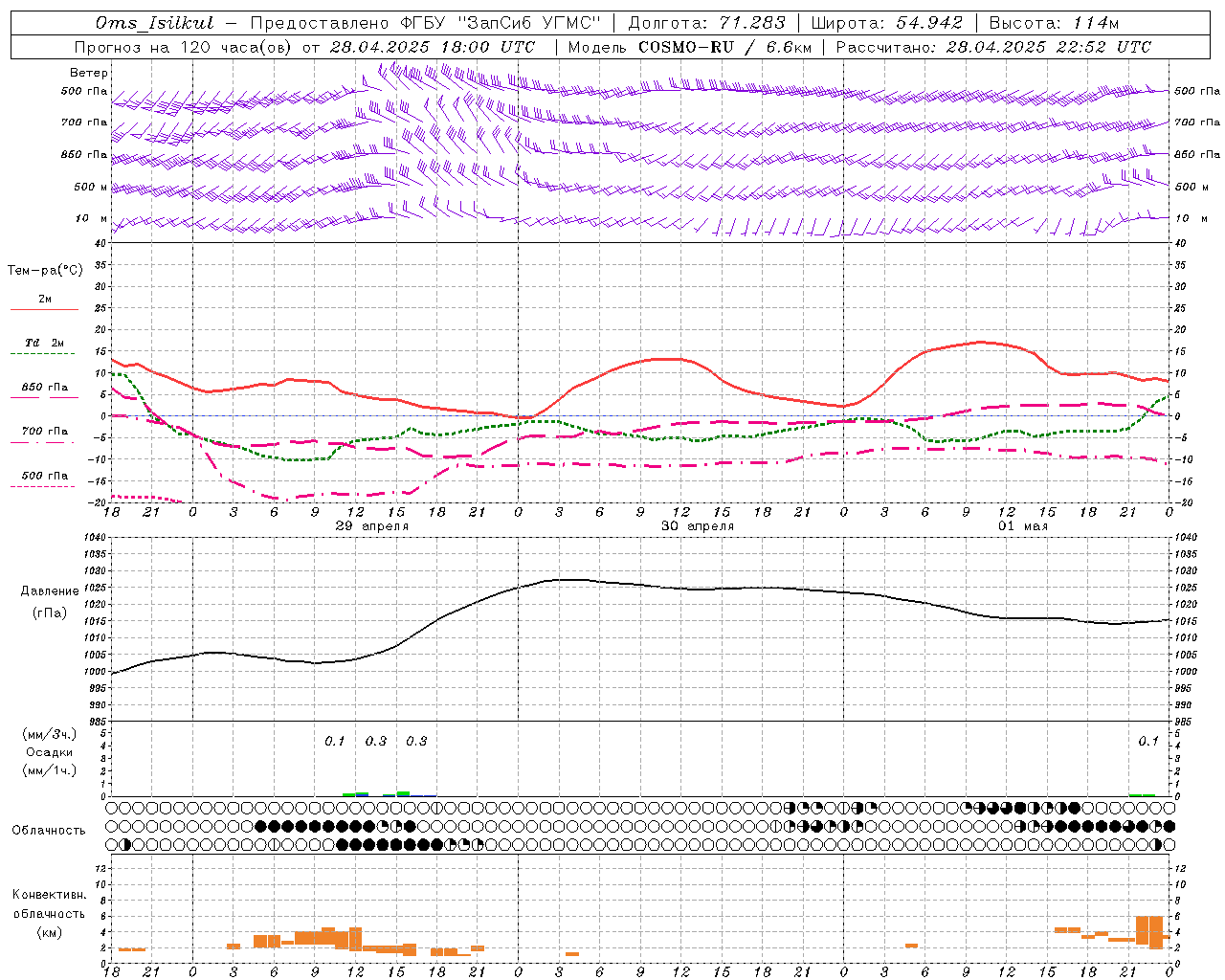Click the 2м temperature legend entry
Image resolution: width=1225 pixels, height=980 pixels.
(45, 299)
